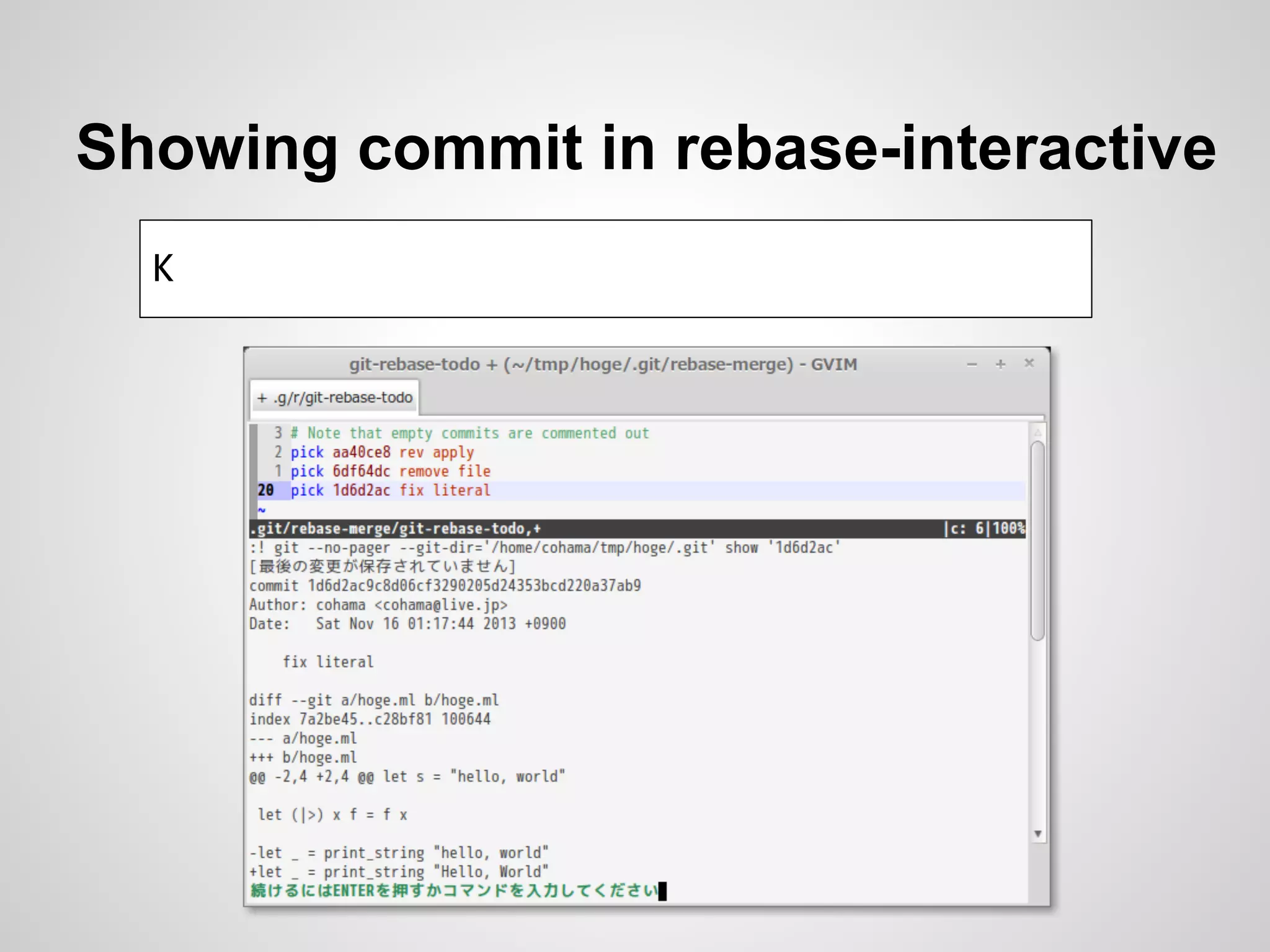
Task: Click the line 'pick 6df64dc remove file'
Action: click(x=390, y=471)
